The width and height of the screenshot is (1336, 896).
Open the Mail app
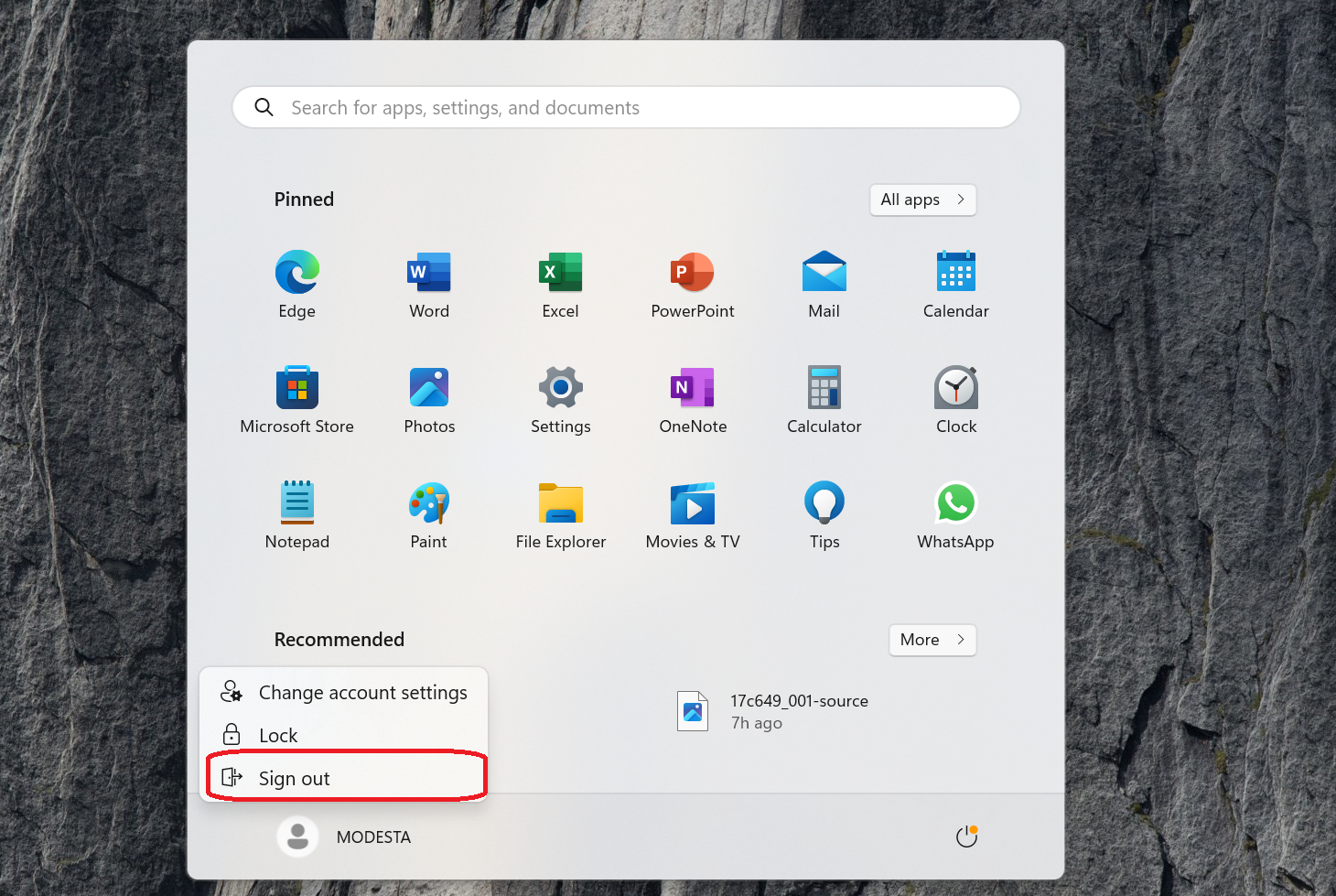pos(824,284)
